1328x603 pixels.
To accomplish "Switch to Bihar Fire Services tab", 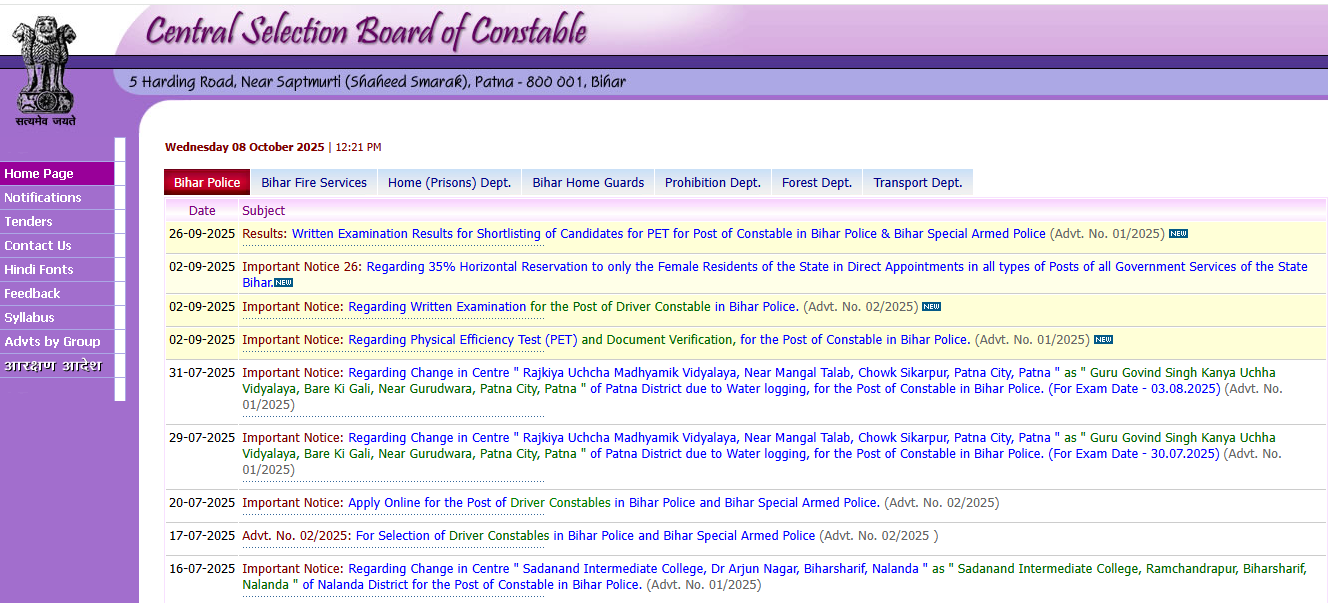I will tap(314, 182).
